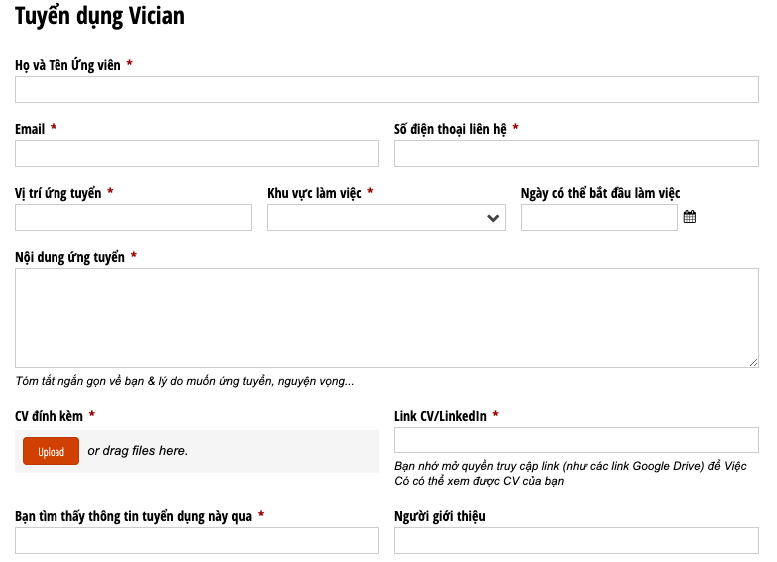Screen dimensions: 777x562
Task: Grab the textarea resize handle corner
Action: pyautogui.click(x=753, y=363)
